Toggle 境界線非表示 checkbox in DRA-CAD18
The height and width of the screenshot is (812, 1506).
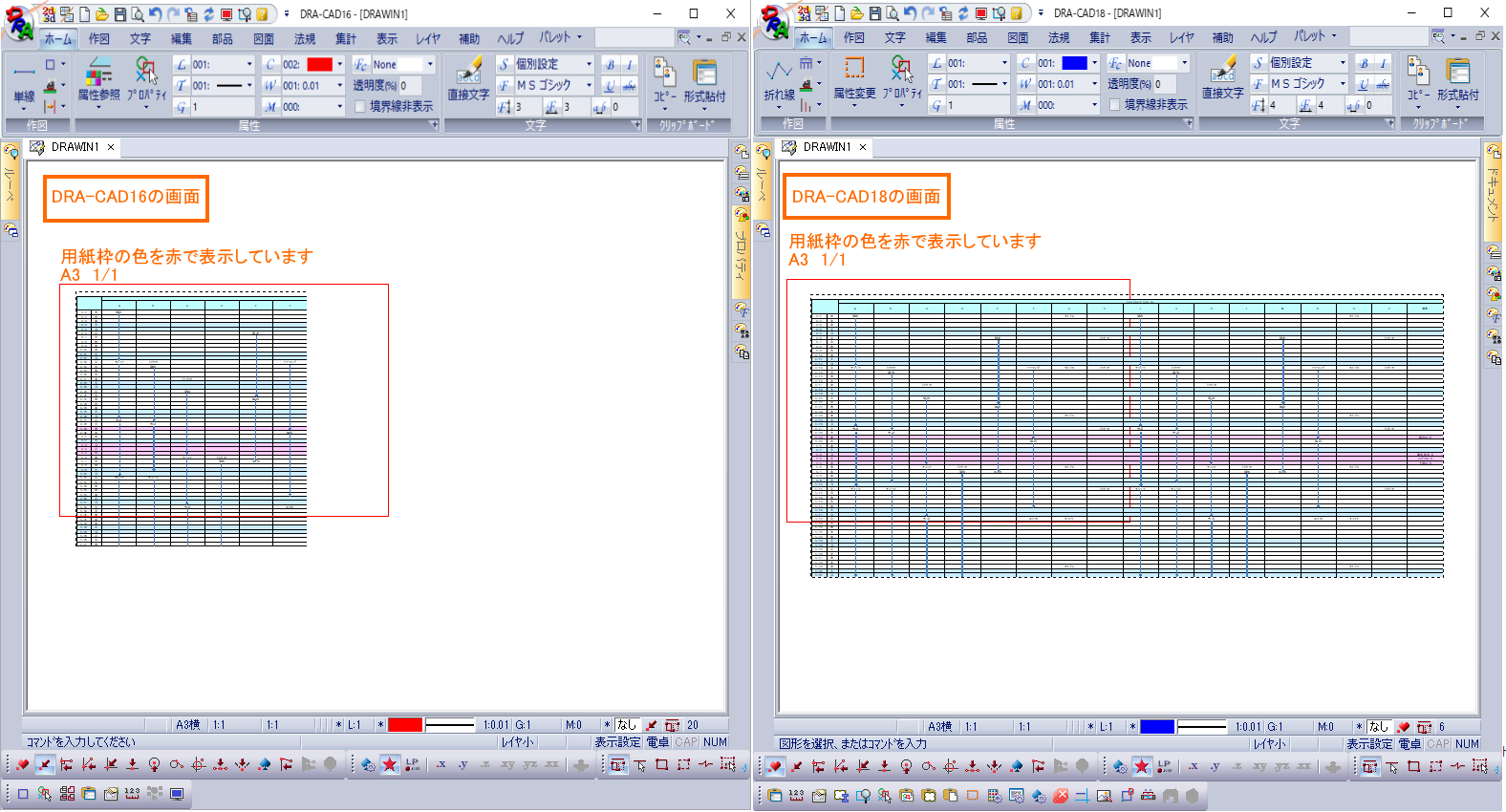[x=1114, y=104]
